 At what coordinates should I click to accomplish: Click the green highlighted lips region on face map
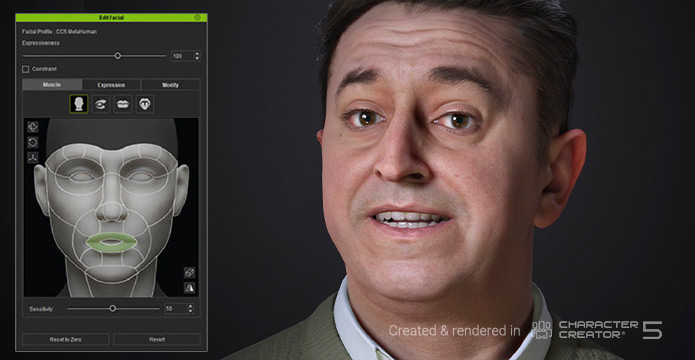(111, 243)
